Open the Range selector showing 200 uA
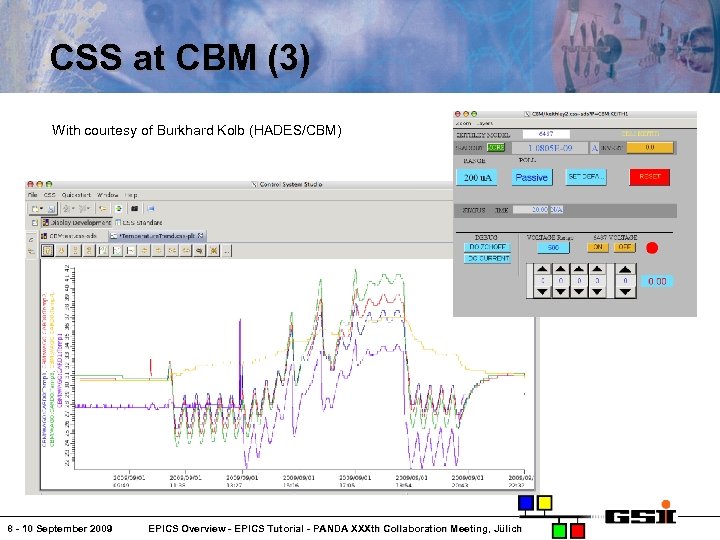Screen dimensions: 720x540 click(x=477, y=177)
